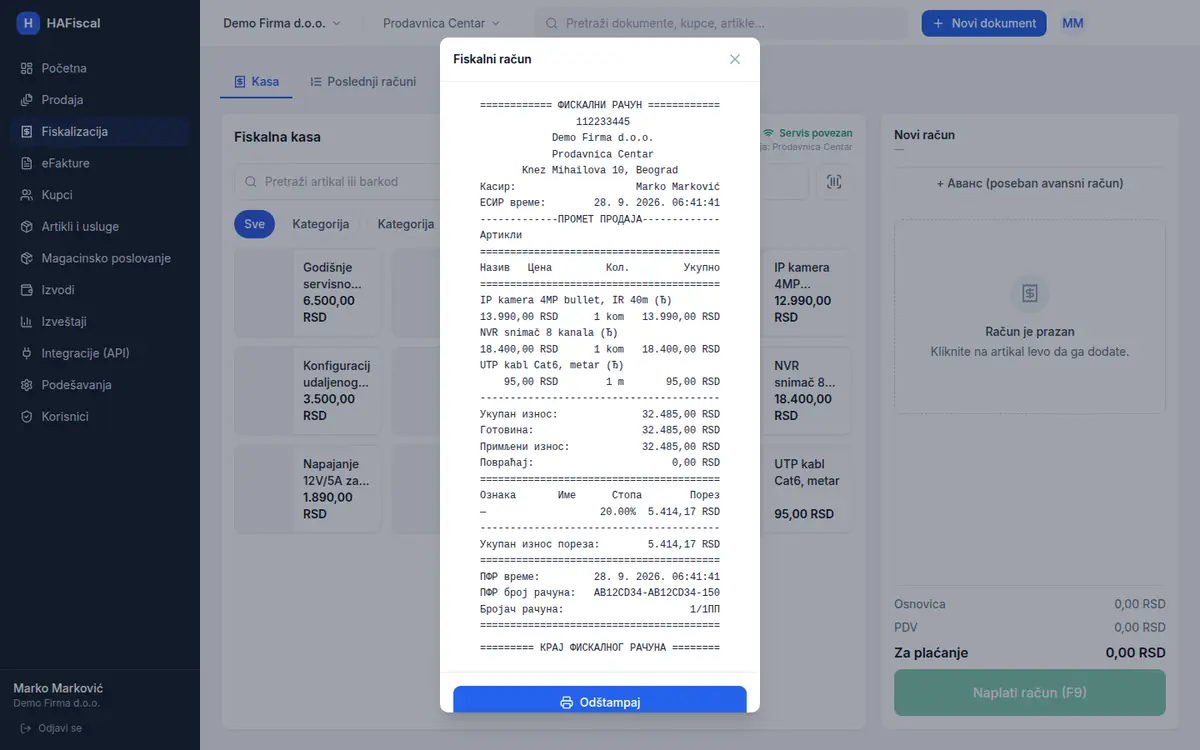Image resolution: width=1200 pixels, height=750 pixels.
Task: Click the eFakture sidebar icon
Action: 27,163
